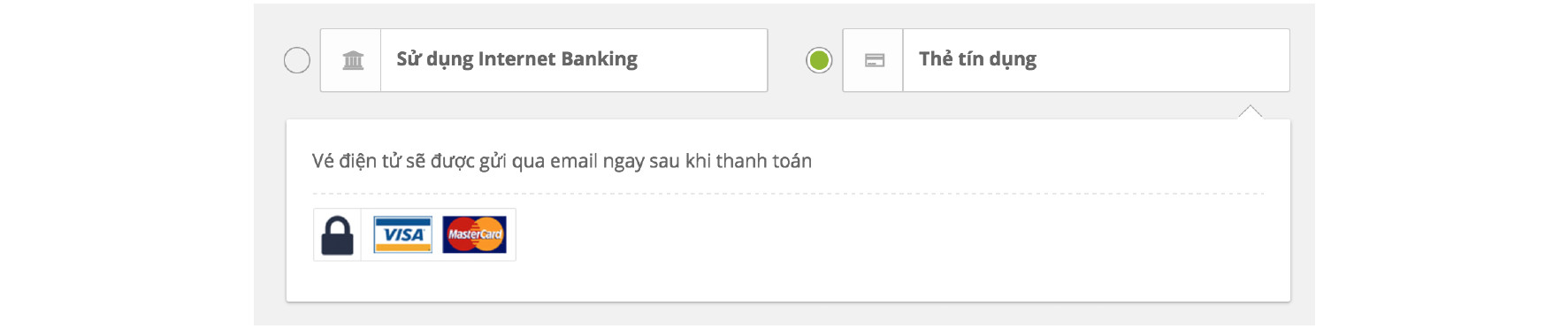Image resolution: width=1568 pixels, height=329 pixels.
Task: Click the green dot inside selected radio
Action: tap(819, 60)
